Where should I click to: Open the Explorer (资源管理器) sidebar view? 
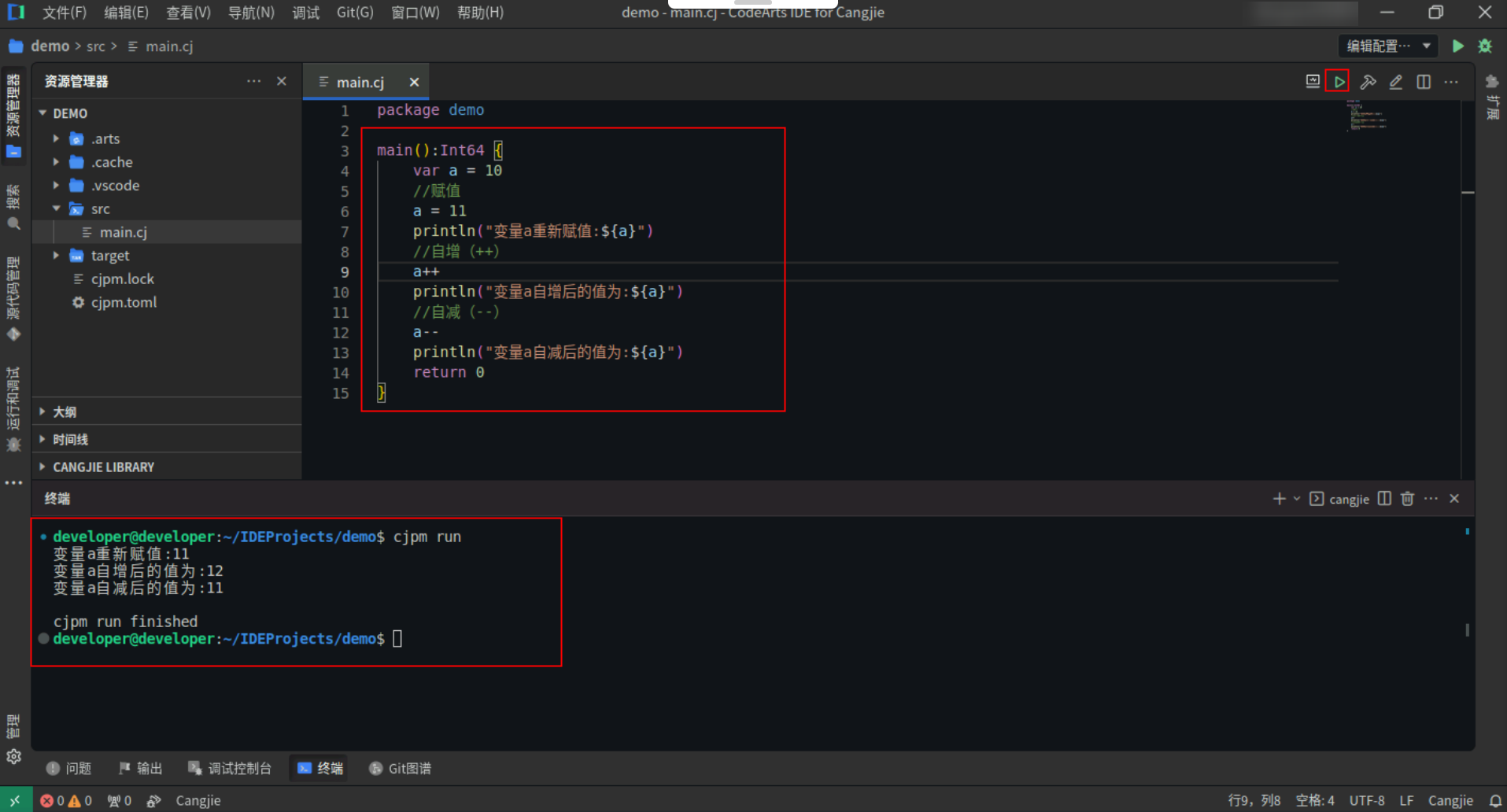click(13, 116)
